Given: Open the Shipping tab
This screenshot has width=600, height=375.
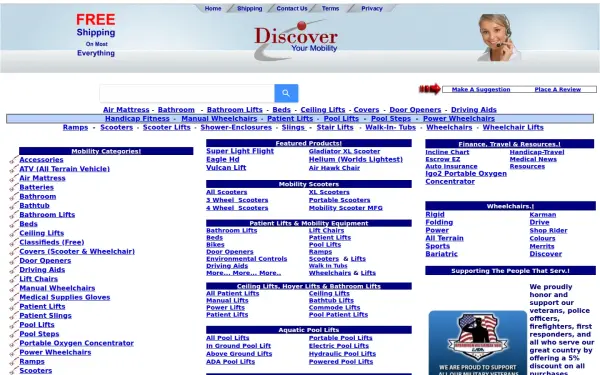Looking at the screenshot, I should coord(249,8).
